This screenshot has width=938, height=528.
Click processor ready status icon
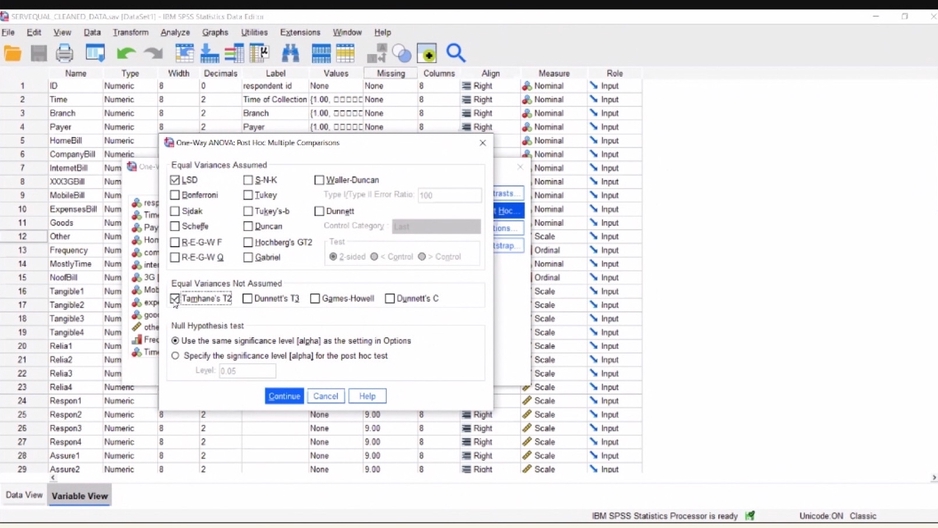click(x=750, y=515)
